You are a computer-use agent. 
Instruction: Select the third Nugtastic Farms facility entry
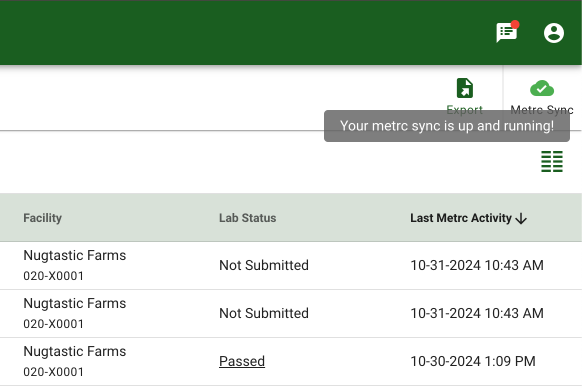(x=75, y=361)
